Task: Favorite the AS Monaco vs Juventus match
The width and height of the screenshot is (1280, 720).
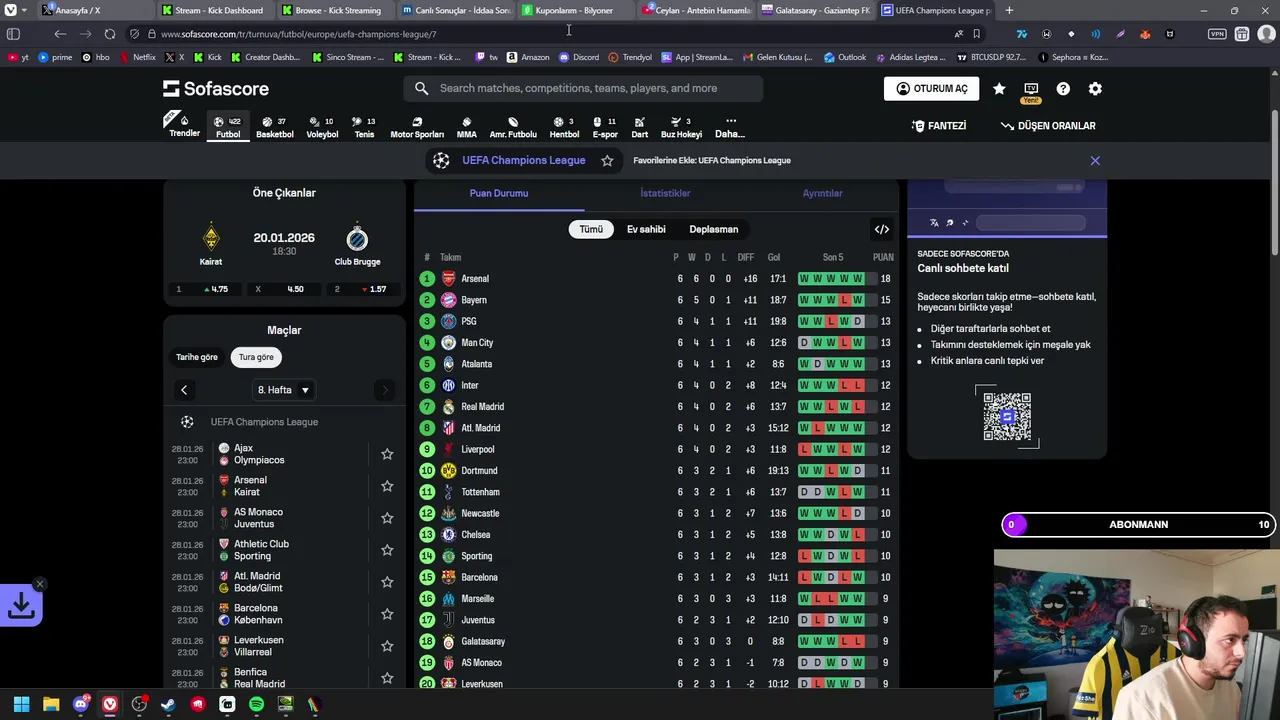Action: pos(387,518)
